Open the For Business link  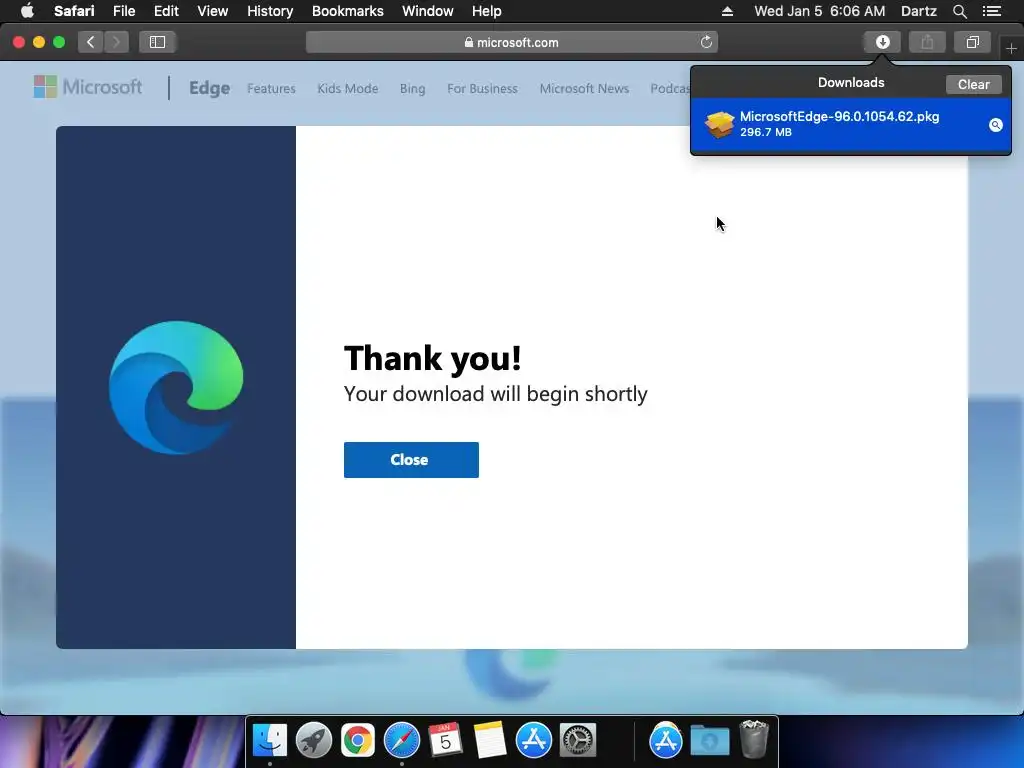482,88
